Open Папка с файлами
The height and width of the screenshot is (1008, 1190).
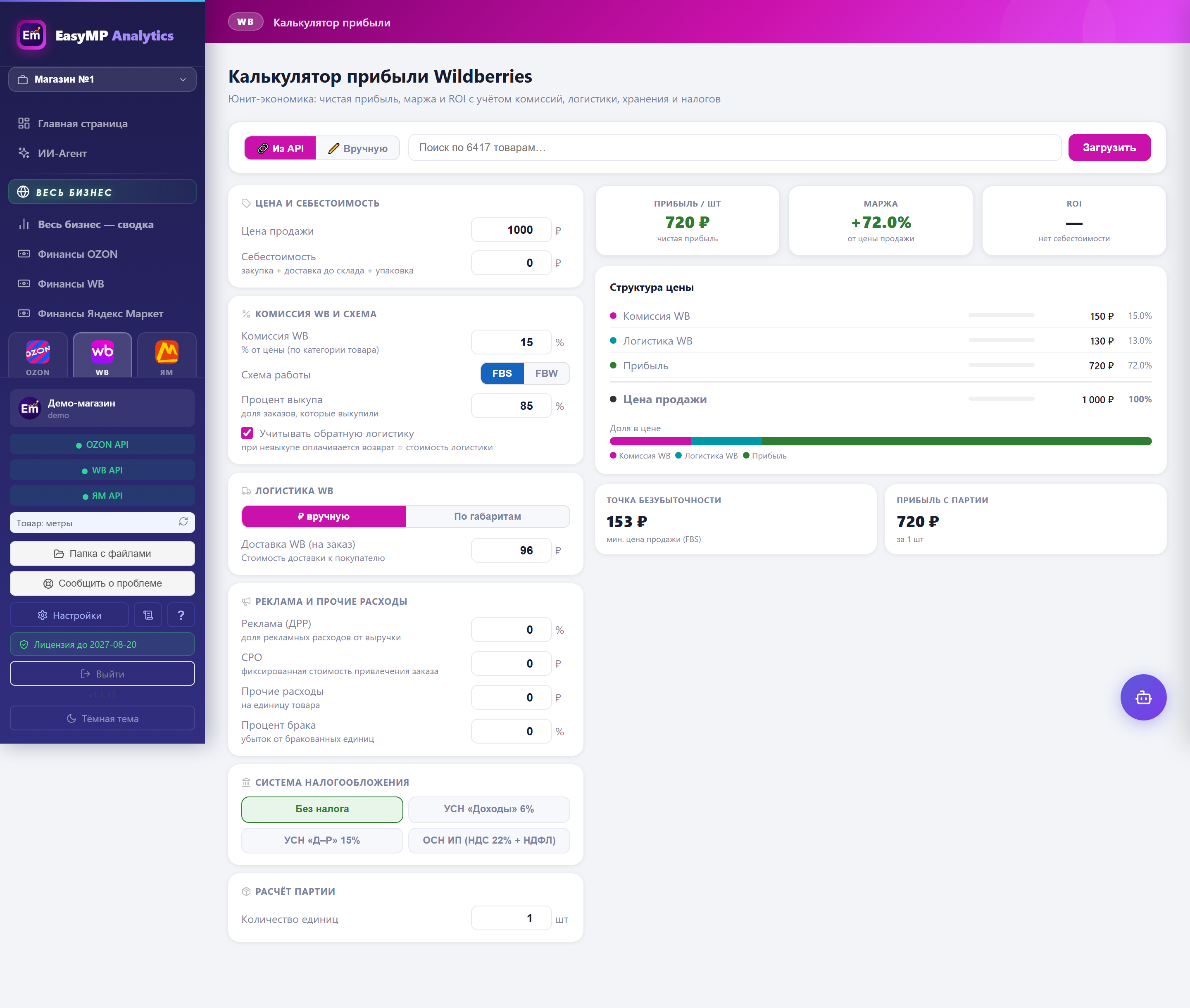pyautogui.click(x=102, y=554)
